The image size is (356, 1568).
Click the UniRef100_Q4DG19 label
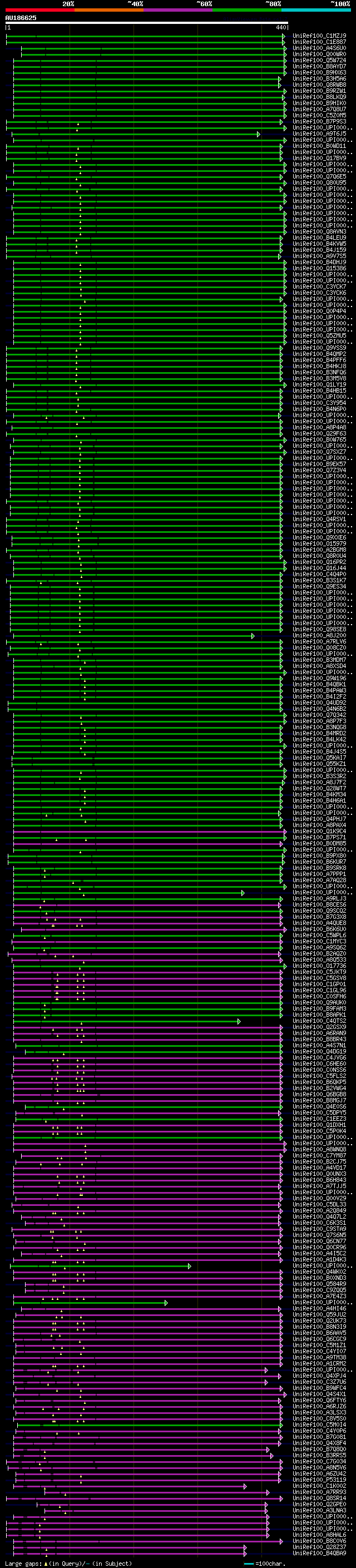pyautogui.click(x=319, y=1051)
